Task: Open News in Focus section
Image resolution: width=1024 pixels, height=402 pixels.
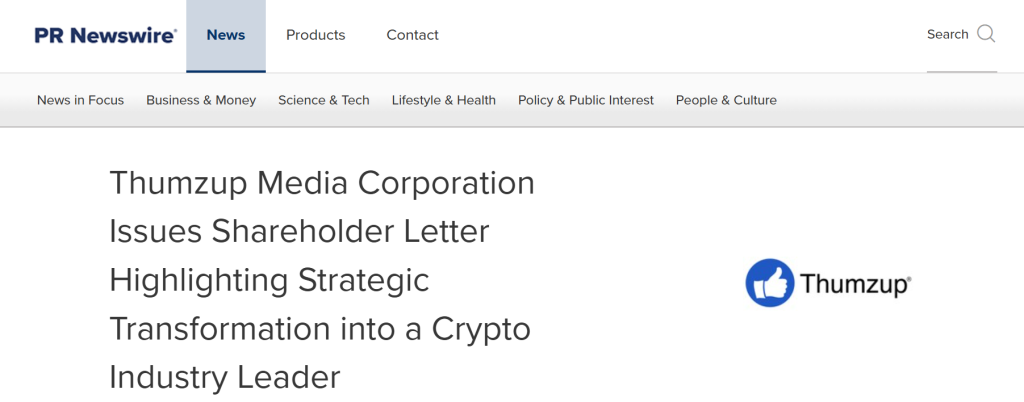Action: [80, 100]
